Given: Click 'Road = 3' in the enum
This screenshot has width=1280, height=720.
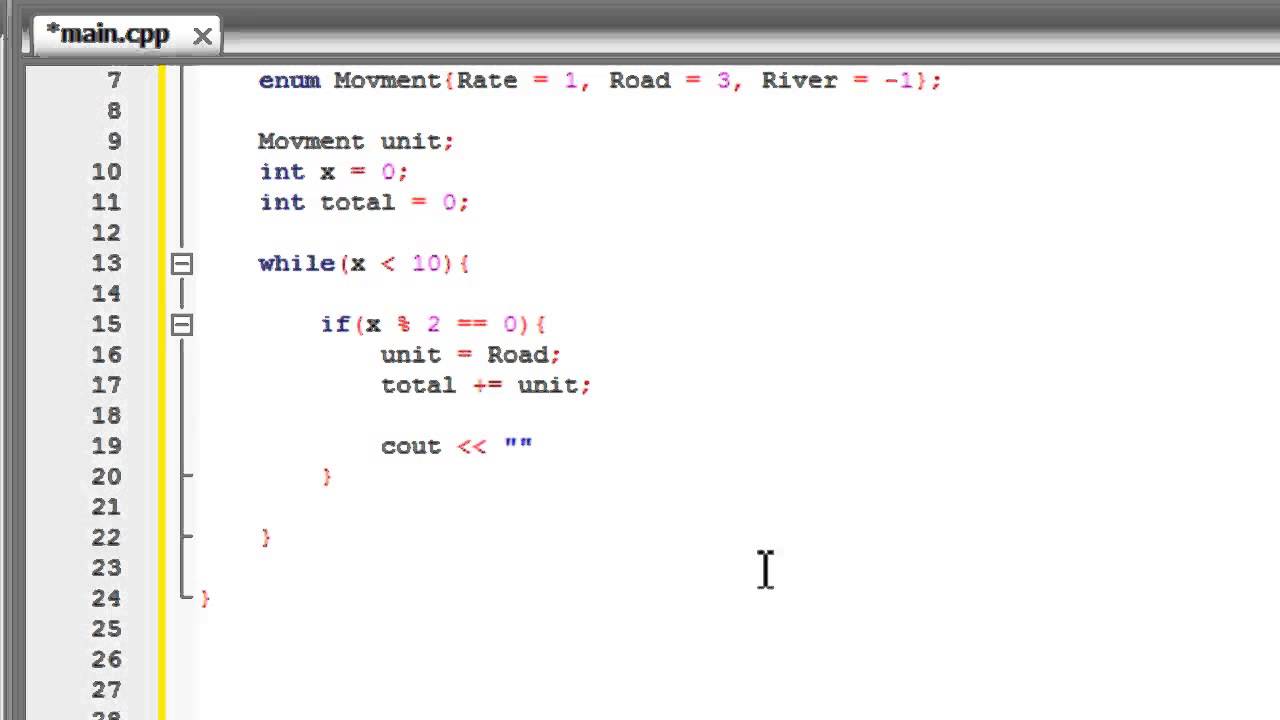Looking at the screenshot, I should coord(670,81).
